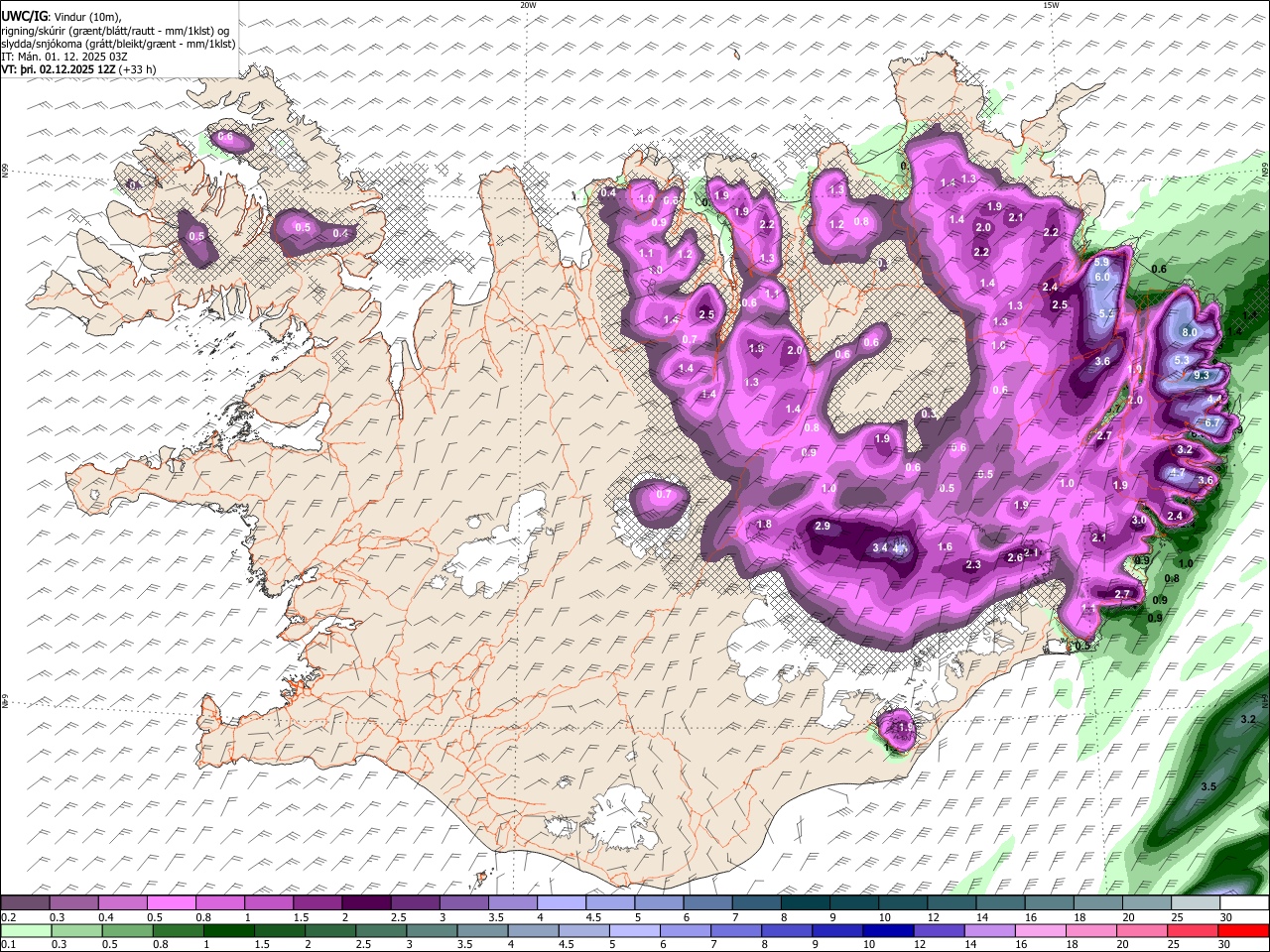The width and height of the screenshot is (1270, 952).
Task: Click the '9.3' snowfall value on the map
Action: pos(1202,376)
